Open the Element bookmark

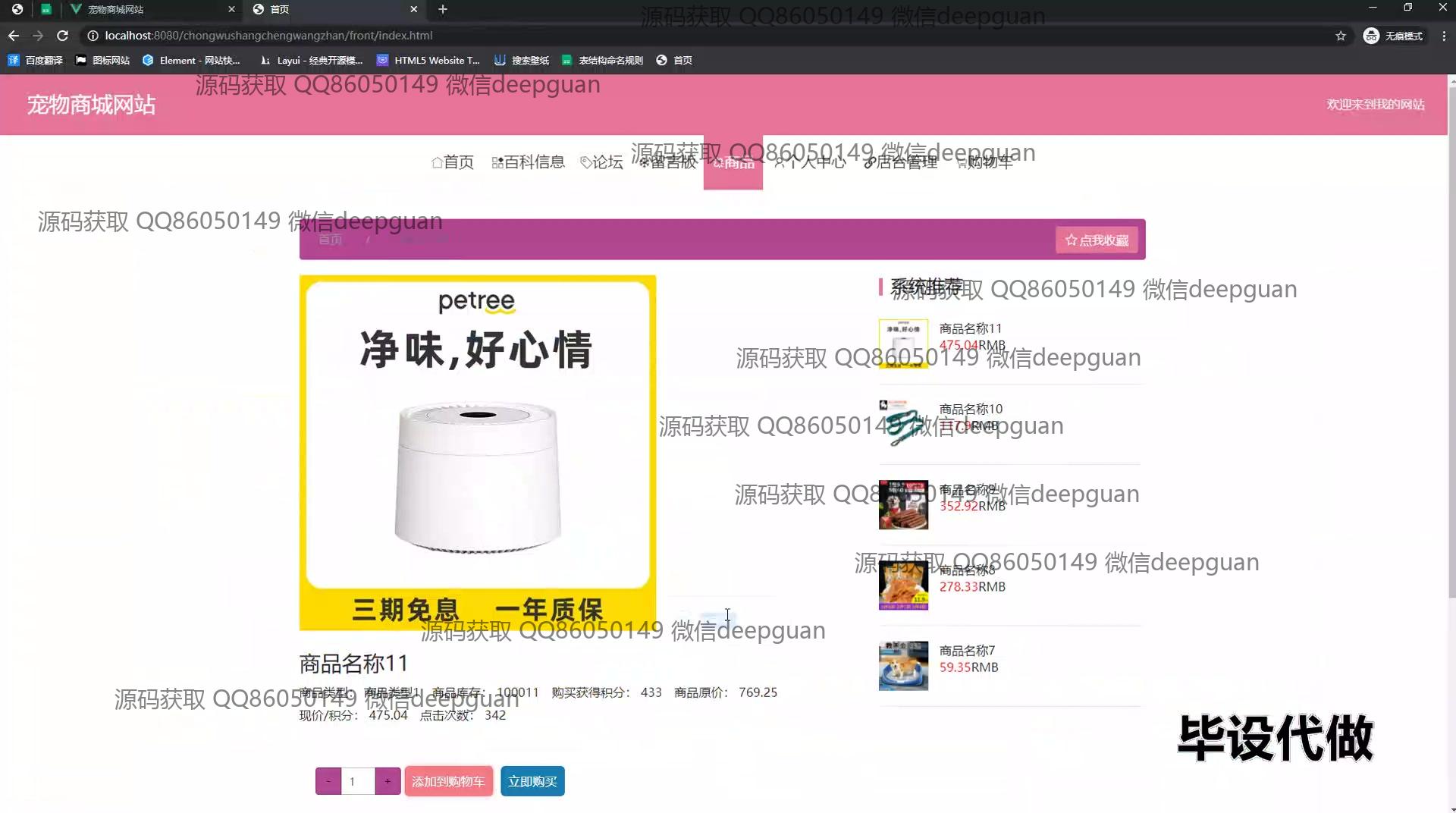(191, 60)
